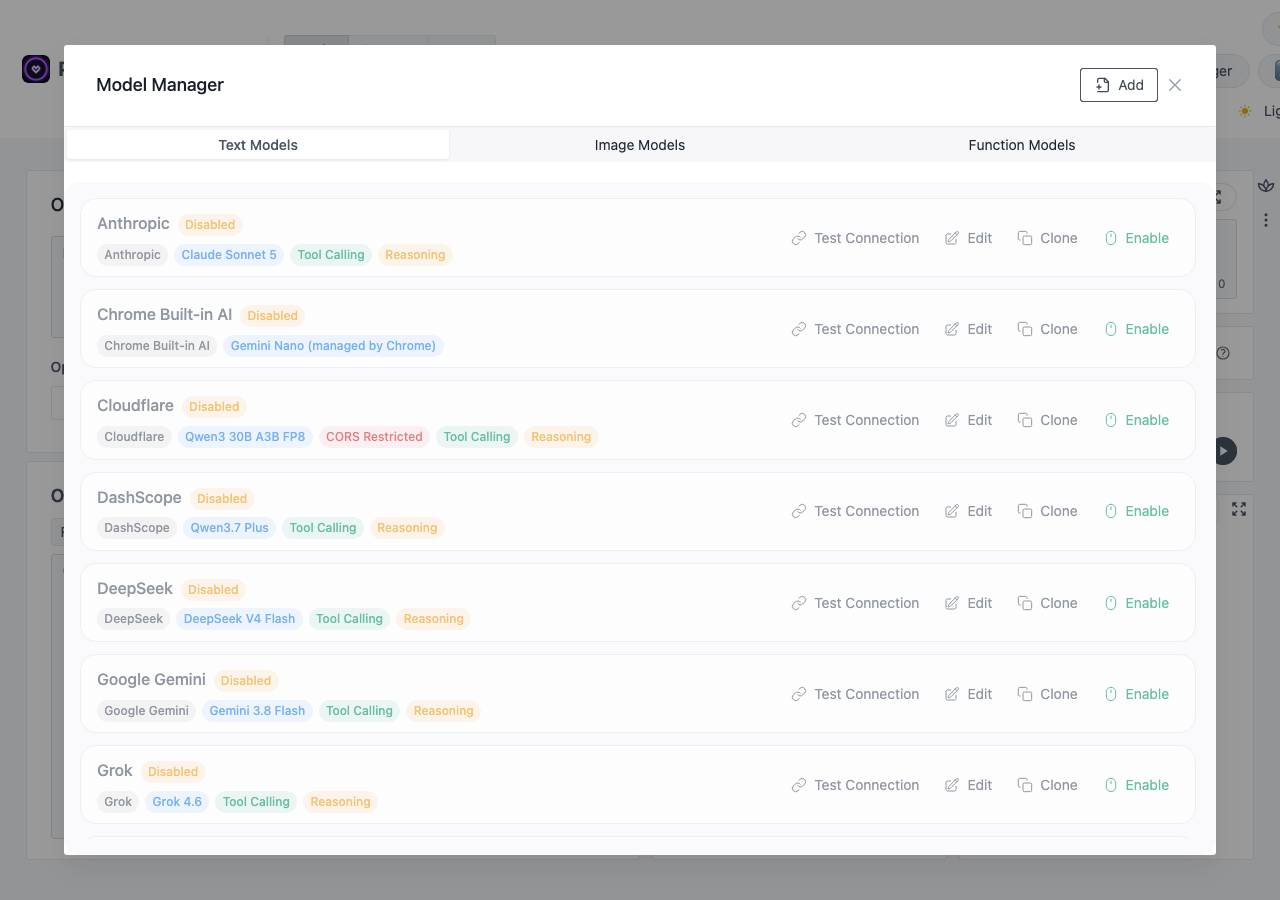Viewport: 1280px width, 900px height.
Task: Clone the Cloudflare model
Action: click(1048, 420)
